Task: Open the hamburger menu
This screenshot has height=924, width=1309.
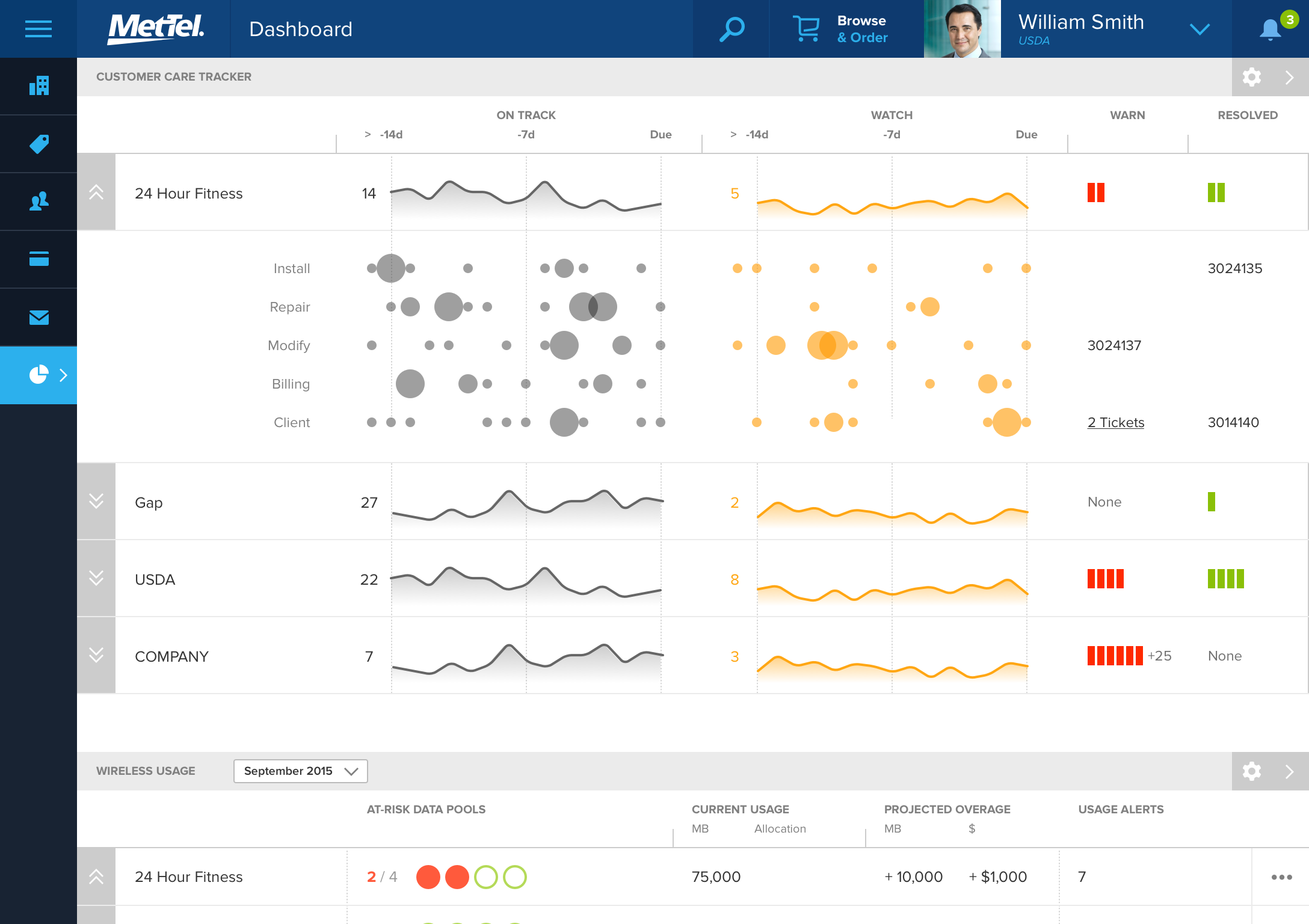Action: [x=38, y=29]
